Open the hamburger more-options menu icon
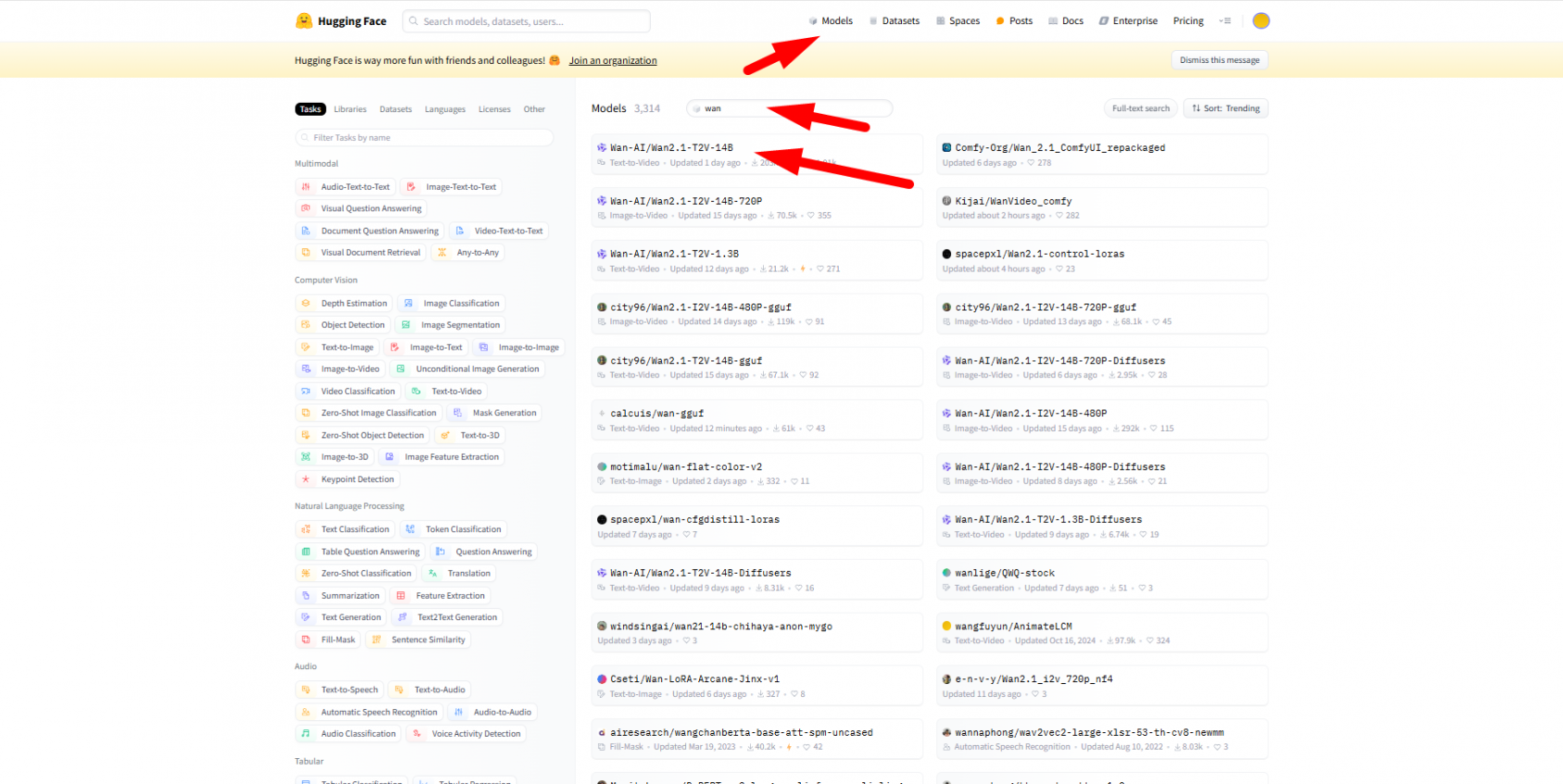The image size is (1563, 784). tap(1225, 20)
